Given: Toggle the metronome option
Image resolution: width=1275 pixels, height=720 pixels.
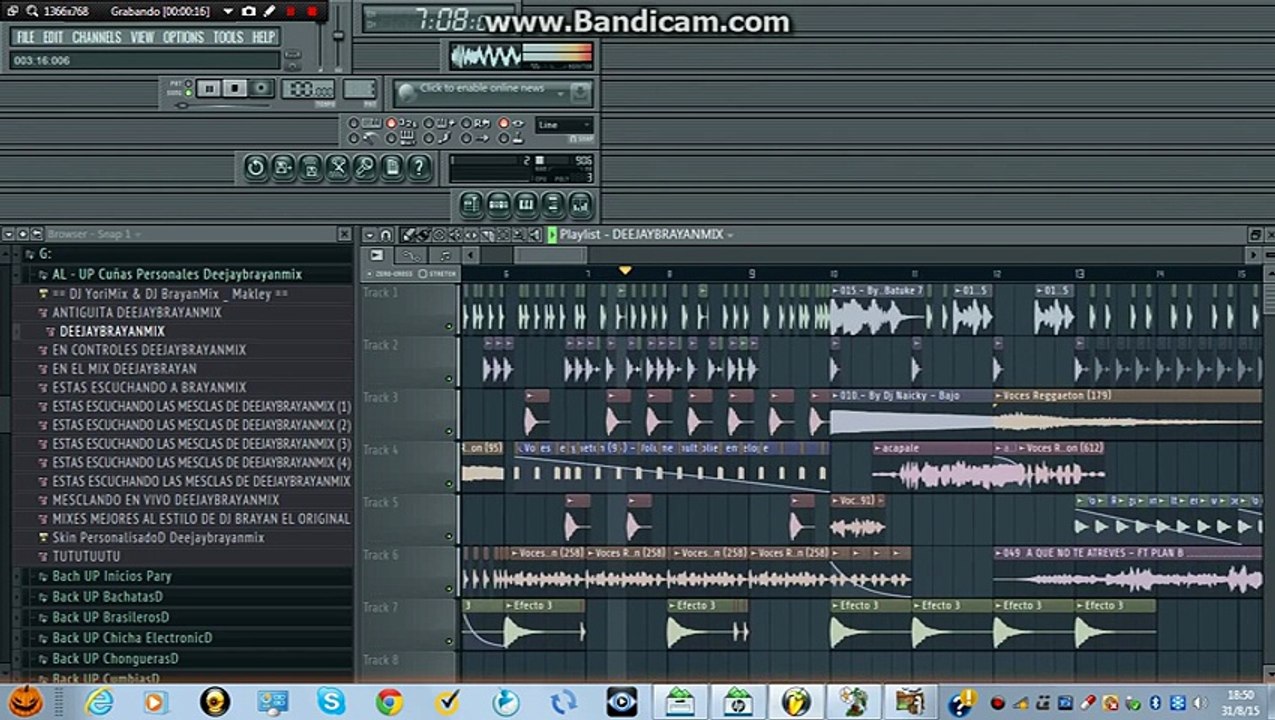Looking at the screenshot, I should click(352, 138).
